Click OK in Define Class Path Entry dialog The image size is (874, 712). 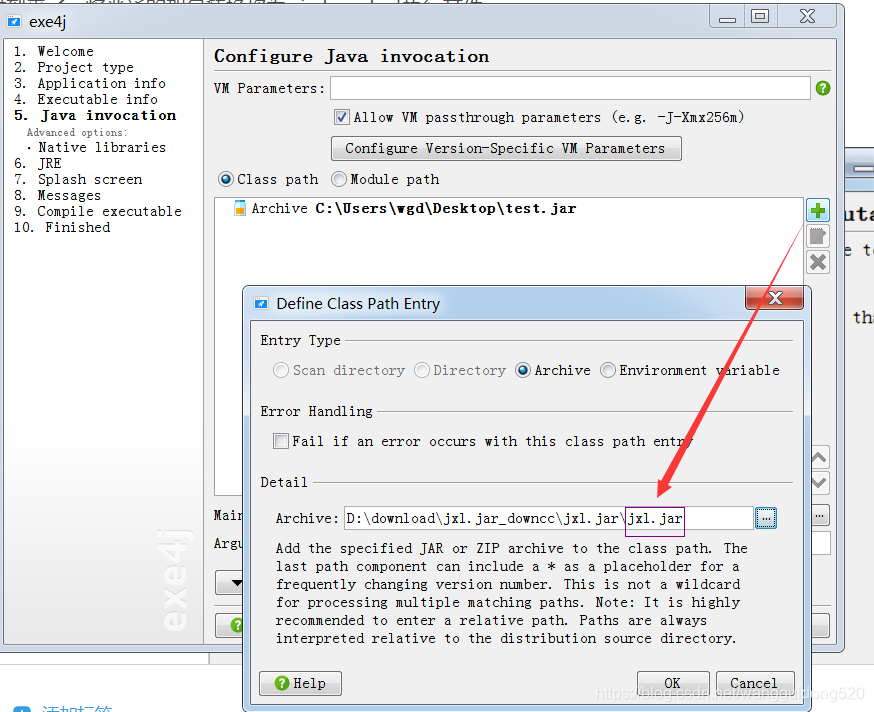click(673, 683)
